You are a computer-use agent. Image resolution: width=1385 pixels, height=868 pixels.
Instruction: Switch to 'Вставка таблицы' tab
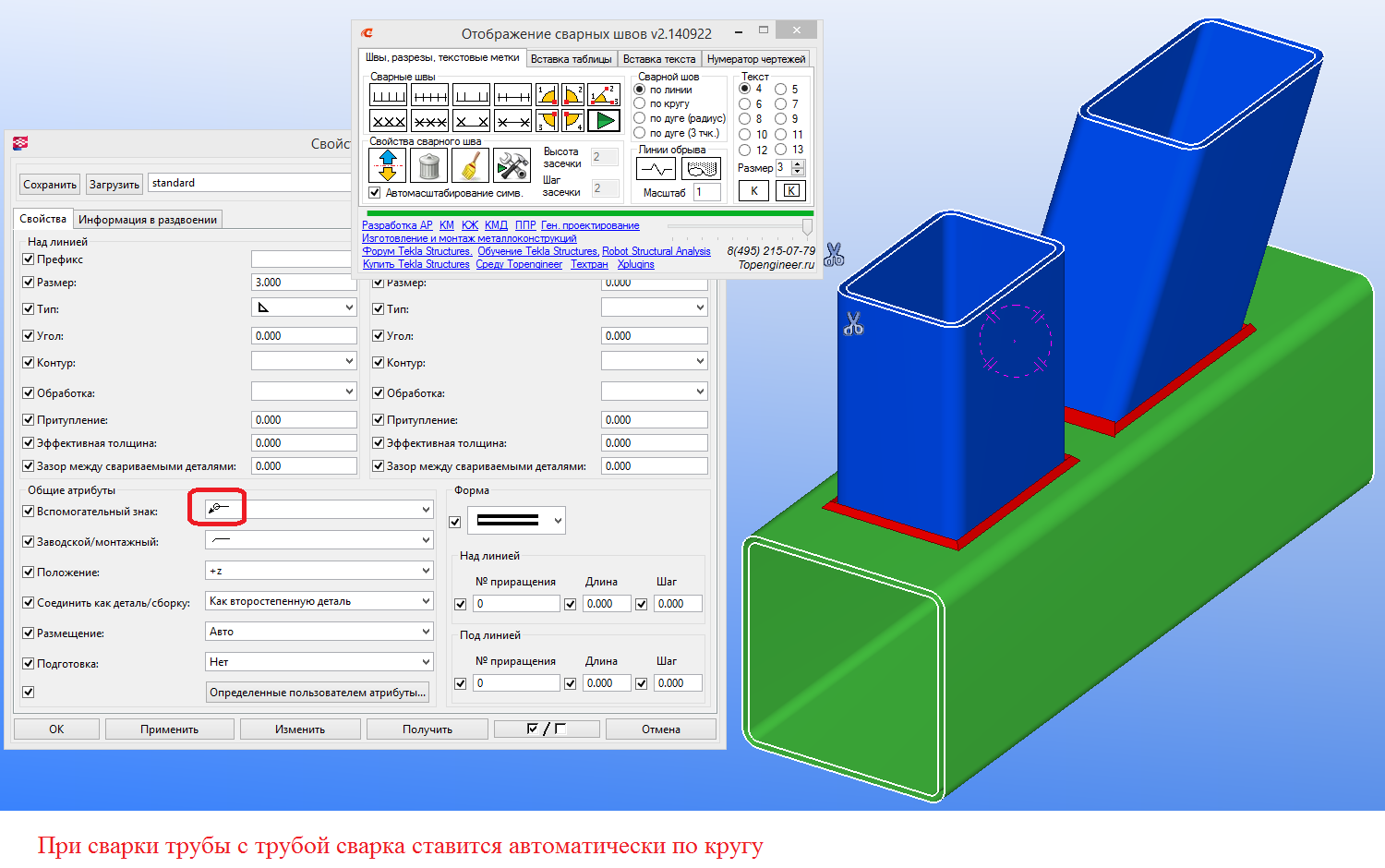coord(571,59)
